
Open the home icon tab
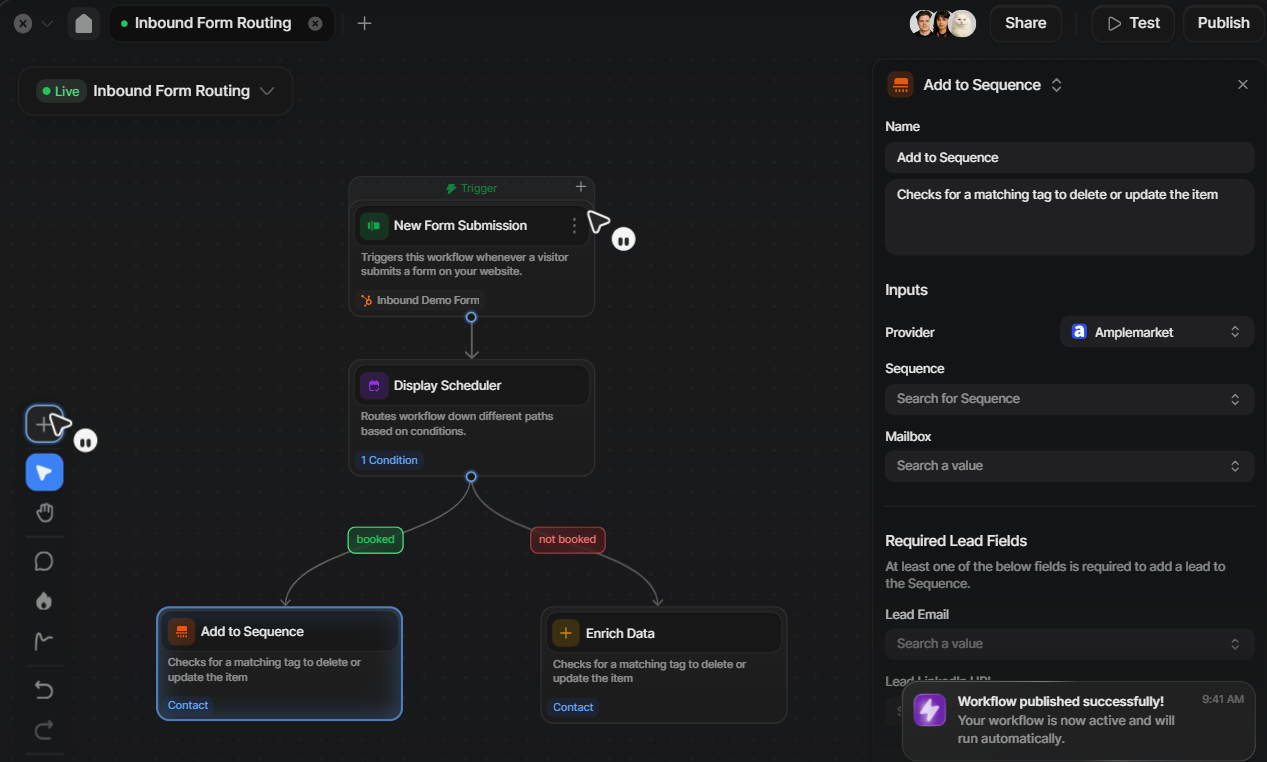(84, 23)
